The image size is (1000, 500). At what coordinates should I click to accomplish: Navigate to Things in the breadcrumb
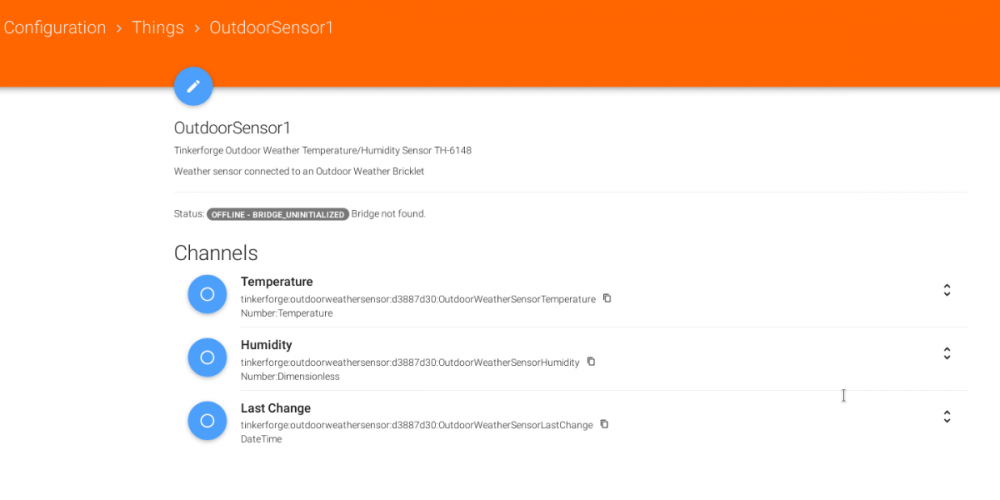(158, 28)
